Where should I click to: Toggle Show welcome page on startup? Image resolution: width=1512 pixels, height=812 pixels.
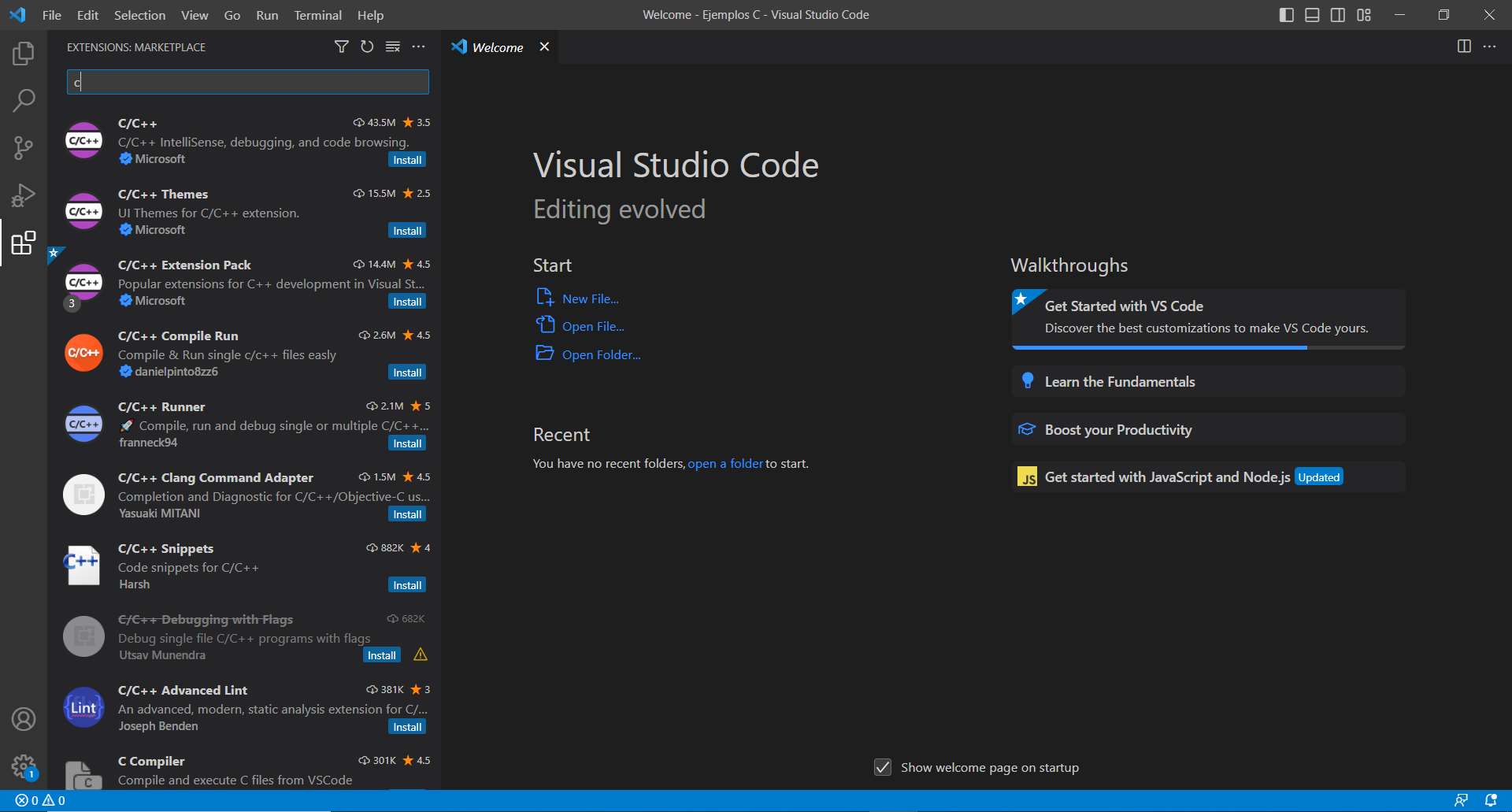pos(882,767)
